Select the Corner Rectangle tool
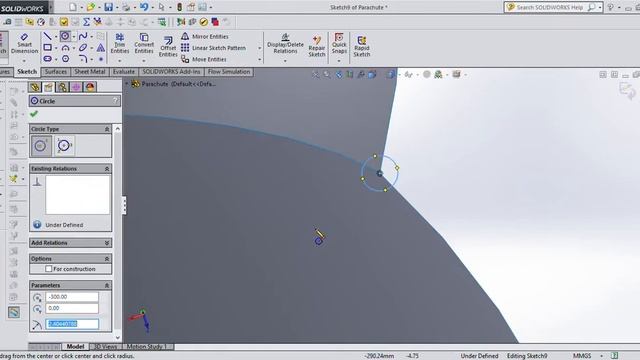 [x=47, y=47]
